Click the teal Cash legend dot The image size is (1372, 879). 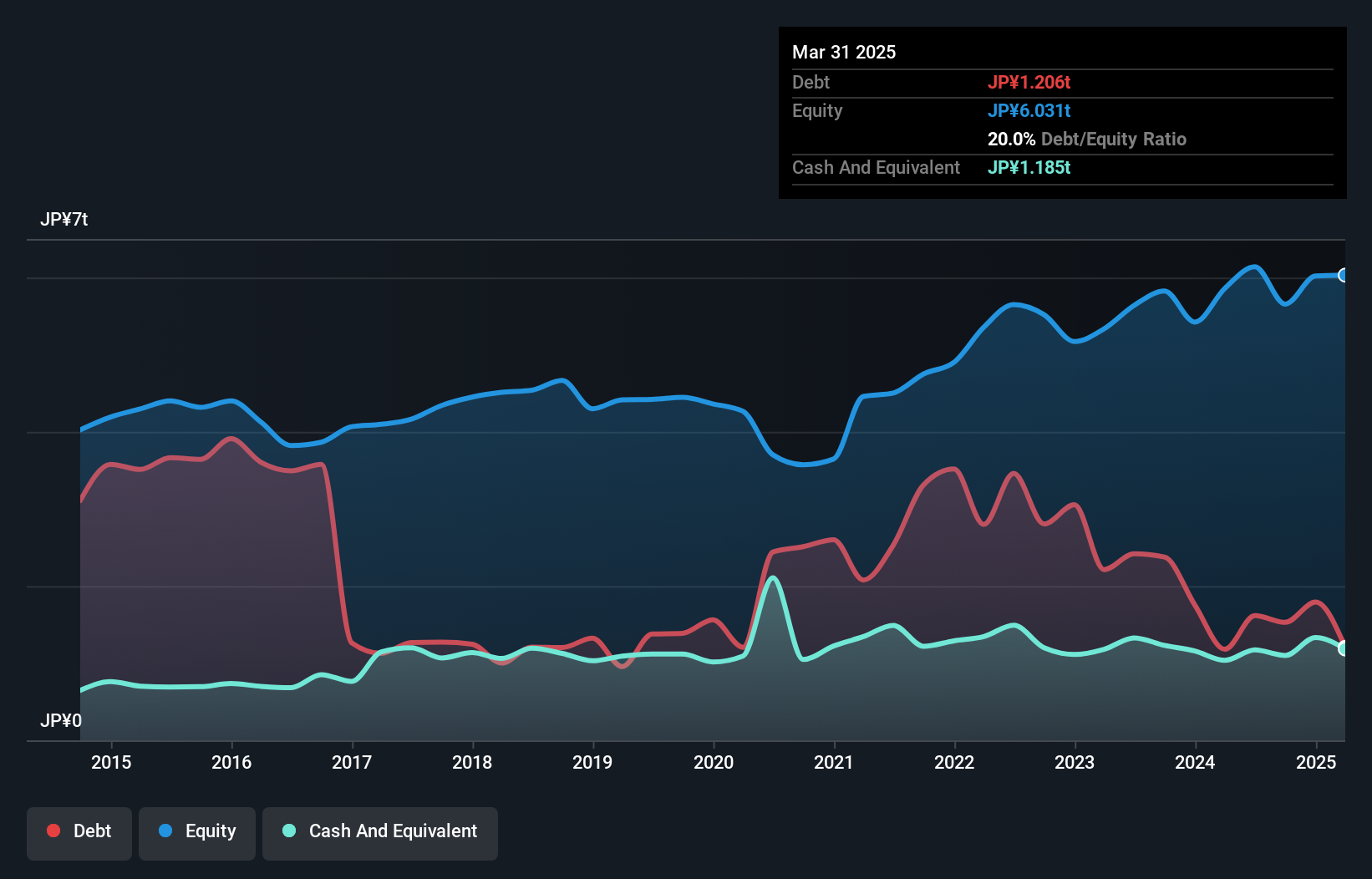pyautogui.click(x=289, y=831)
